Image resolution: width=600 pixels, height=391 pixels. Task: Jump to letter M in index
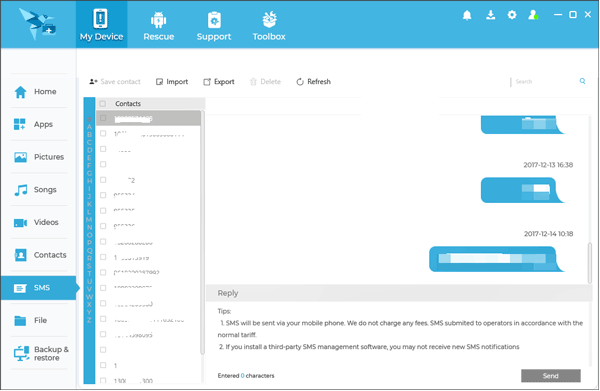(89, 219)
